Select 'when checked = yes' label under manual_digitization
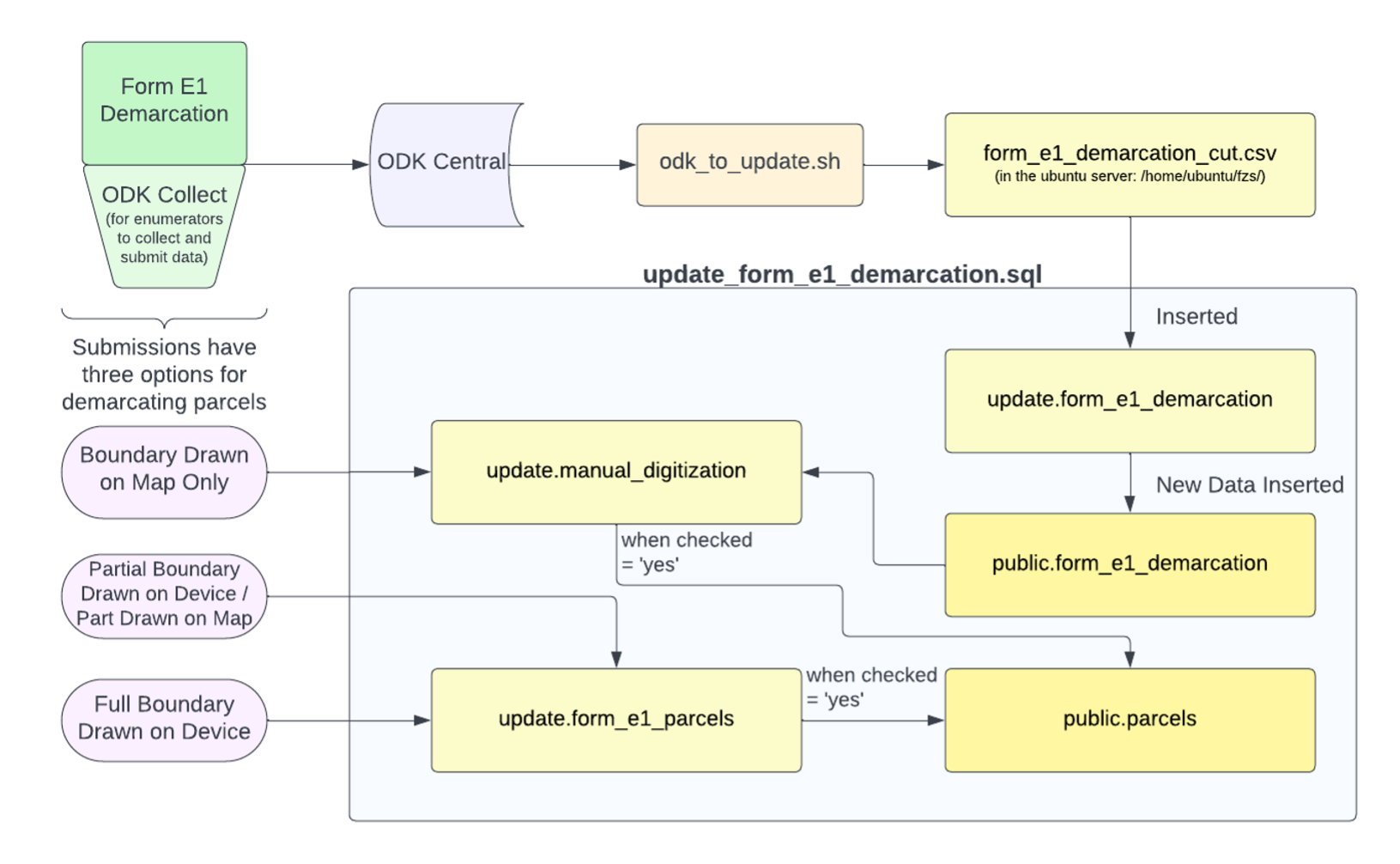Viewport: 1400px width, 864px height. (687, 552)
